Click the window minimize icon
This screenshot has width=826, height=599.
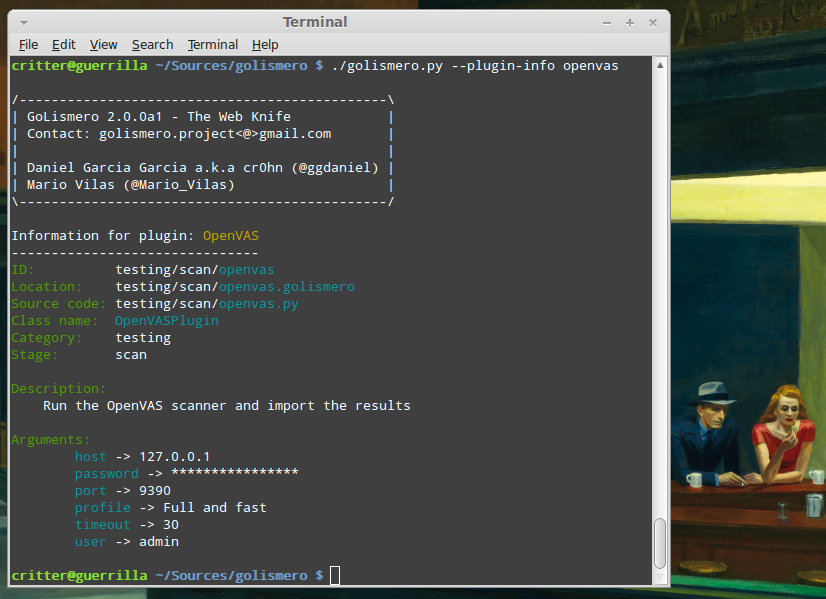[606, 21]
